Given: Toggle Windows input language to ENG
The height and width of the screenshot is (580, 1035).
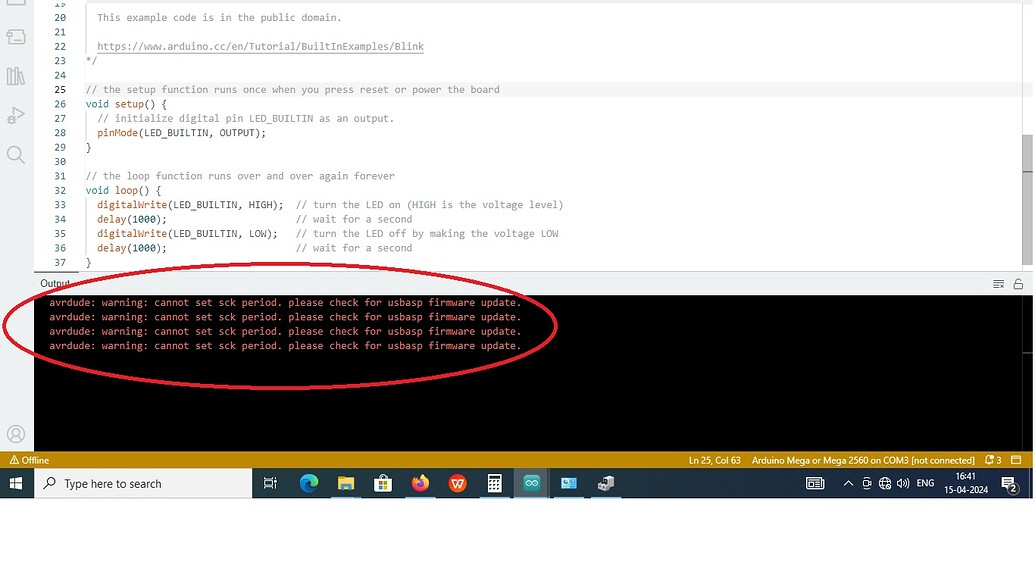Looking at the screenshot, I should tap(924, 483).
